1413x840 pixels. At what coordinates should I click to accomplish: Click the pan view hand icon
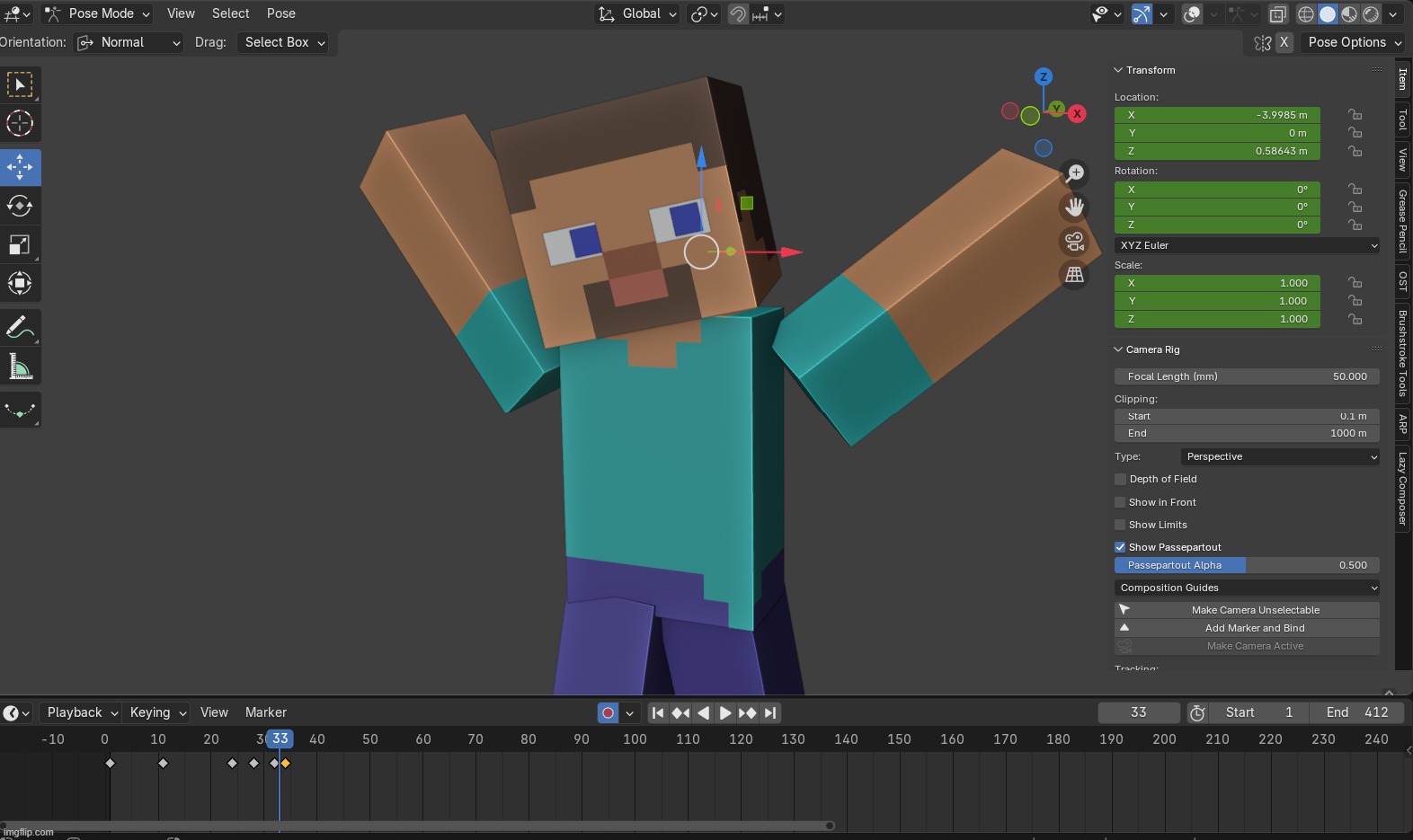1074,207
